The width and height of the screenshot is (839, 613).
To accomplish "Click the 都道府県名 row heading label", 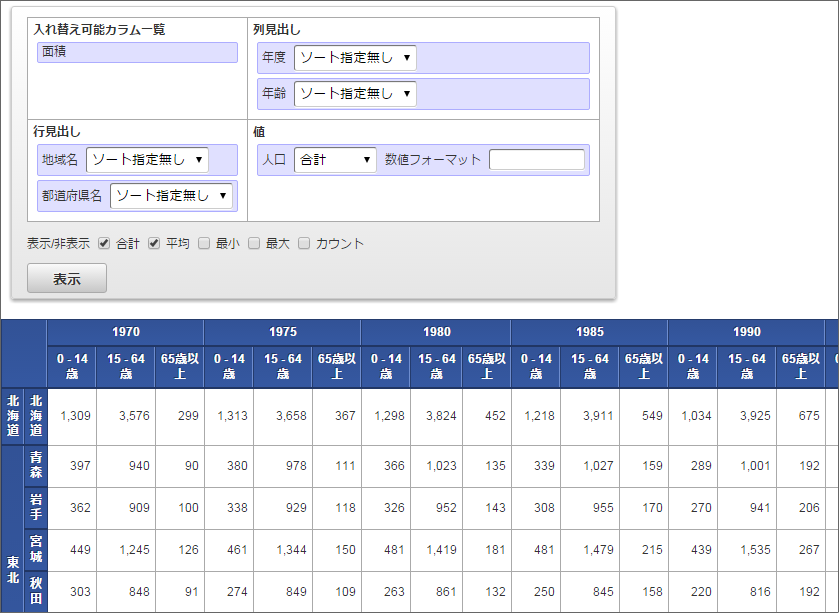I will click(x=72, y=196).
